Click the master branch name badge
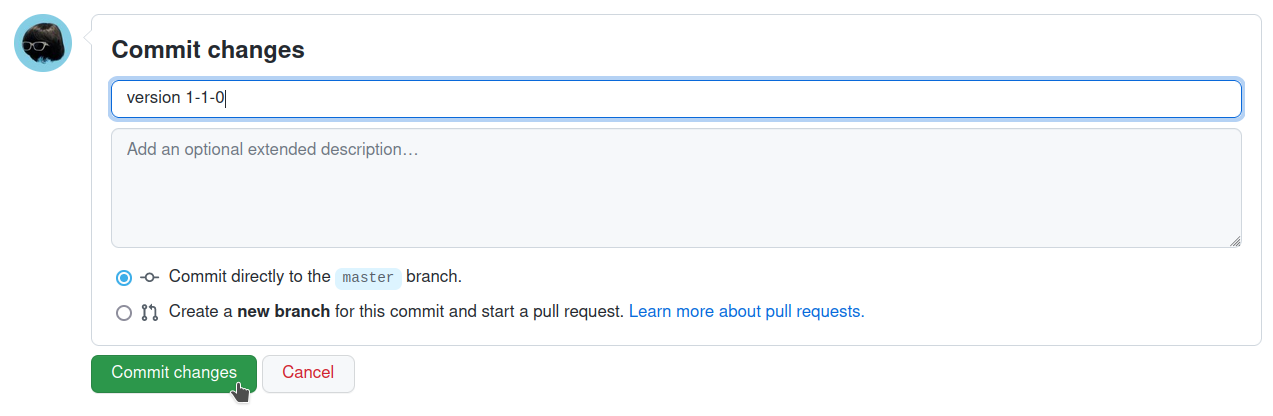1273x416 pixels. tap(368, 277)
